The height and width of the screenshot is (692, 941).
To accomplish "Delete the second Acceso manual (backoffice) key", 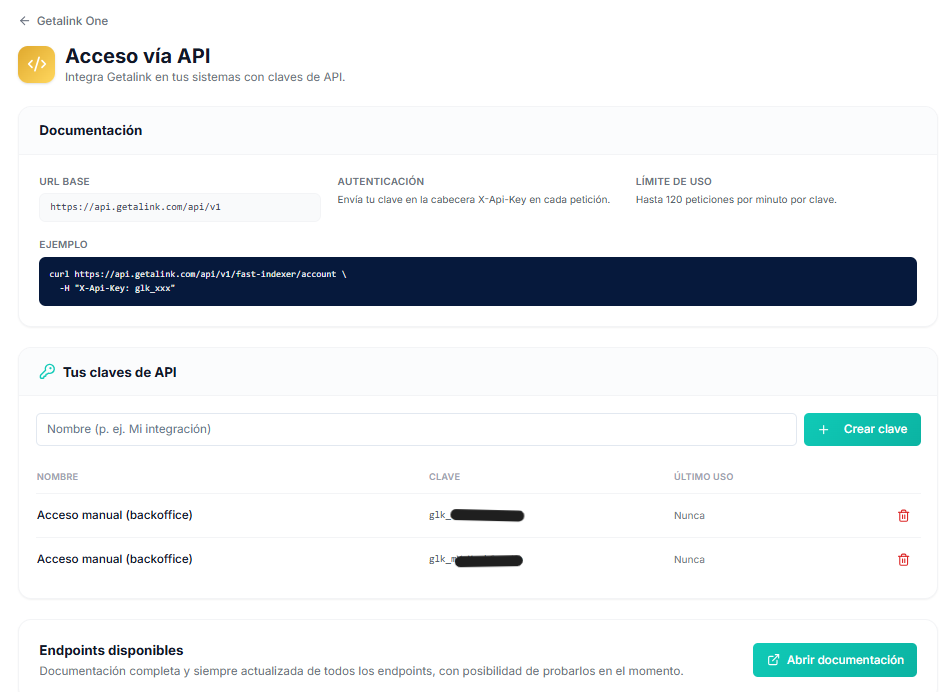I will (903, 559).
